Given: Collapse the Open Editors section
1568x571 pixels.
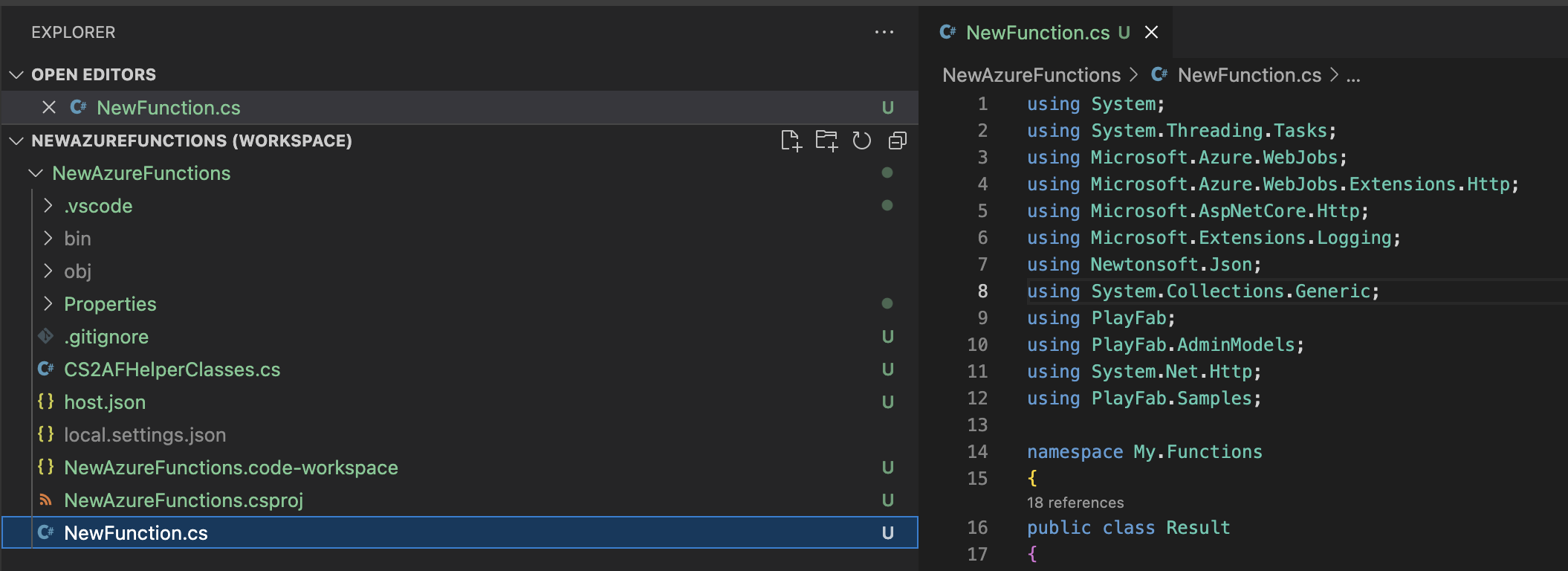Looking at the screenshot, I should click(16, 74).
